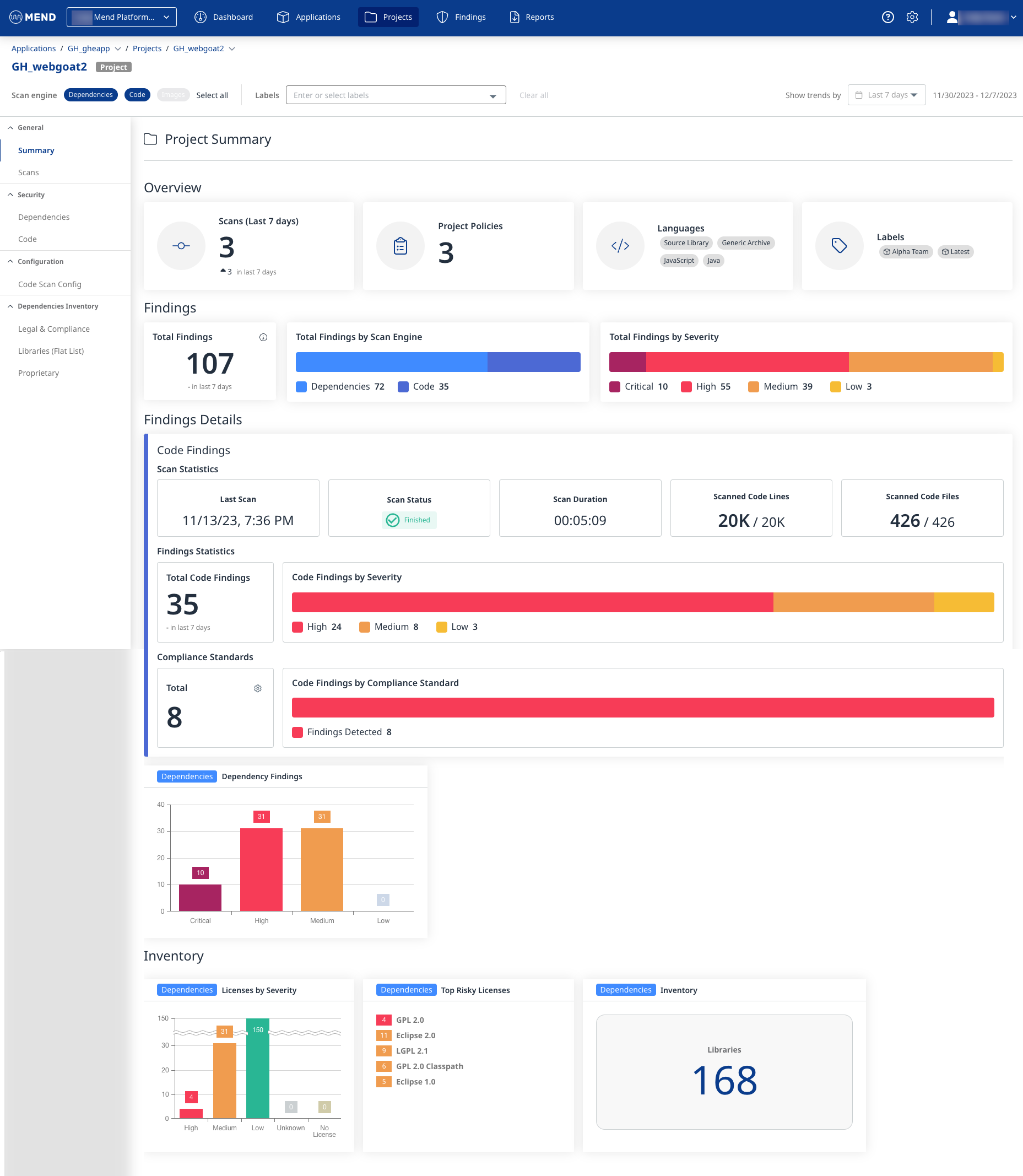Click the Select all scan engines link
Screen dimensions: 1023x1176
212,95
